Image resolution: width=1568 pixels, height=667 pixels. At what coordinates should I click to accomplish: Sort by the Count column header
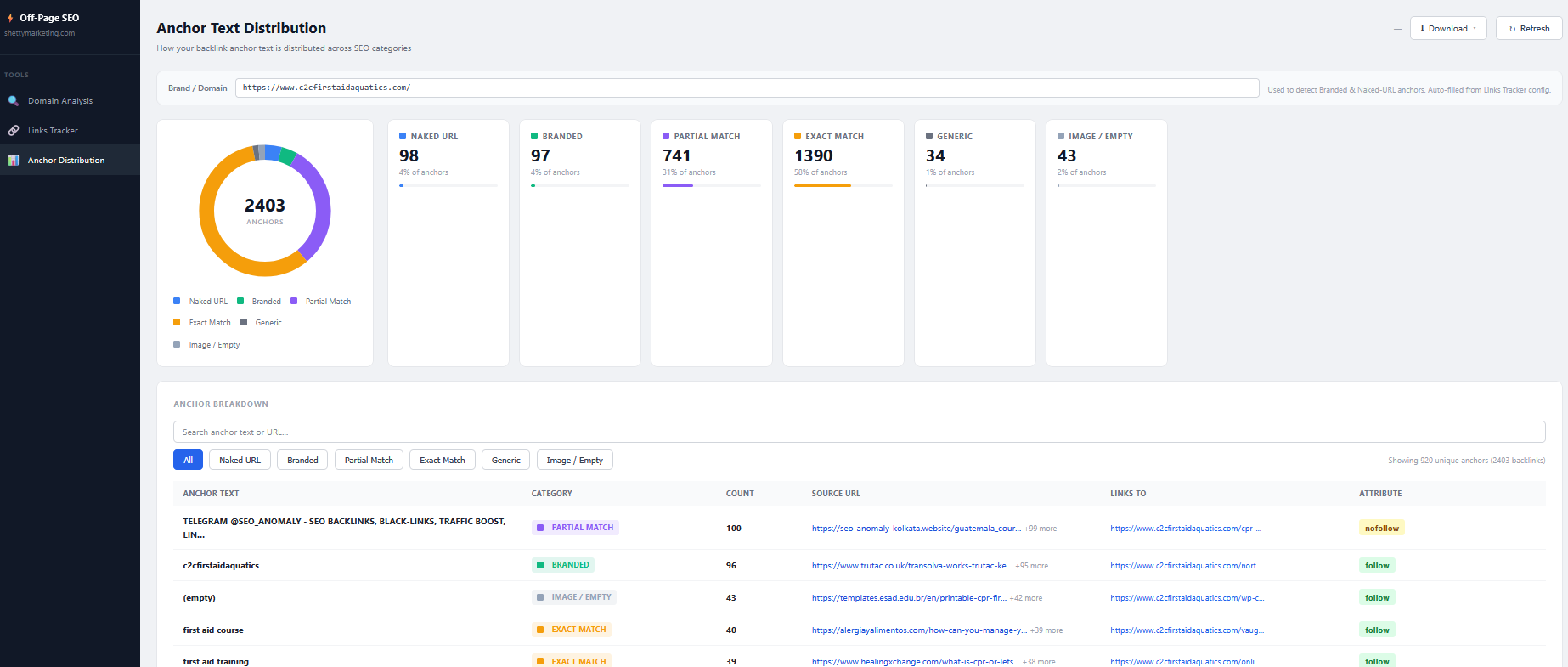[x=740, y=494]
